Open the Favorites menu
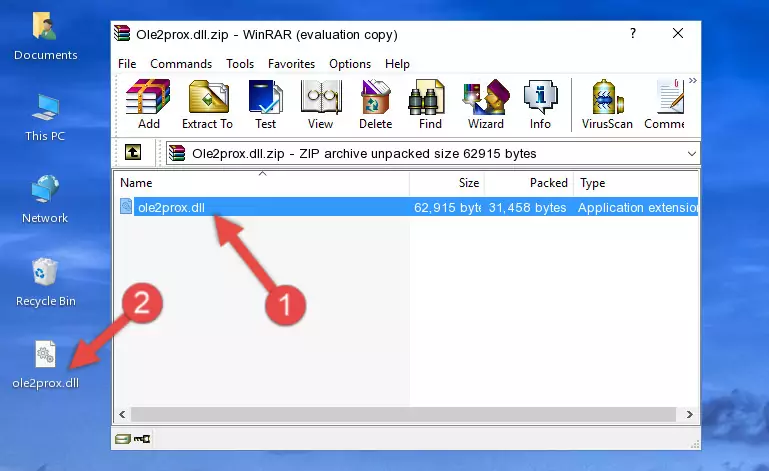The image size is (769, 471). (291, 64)
